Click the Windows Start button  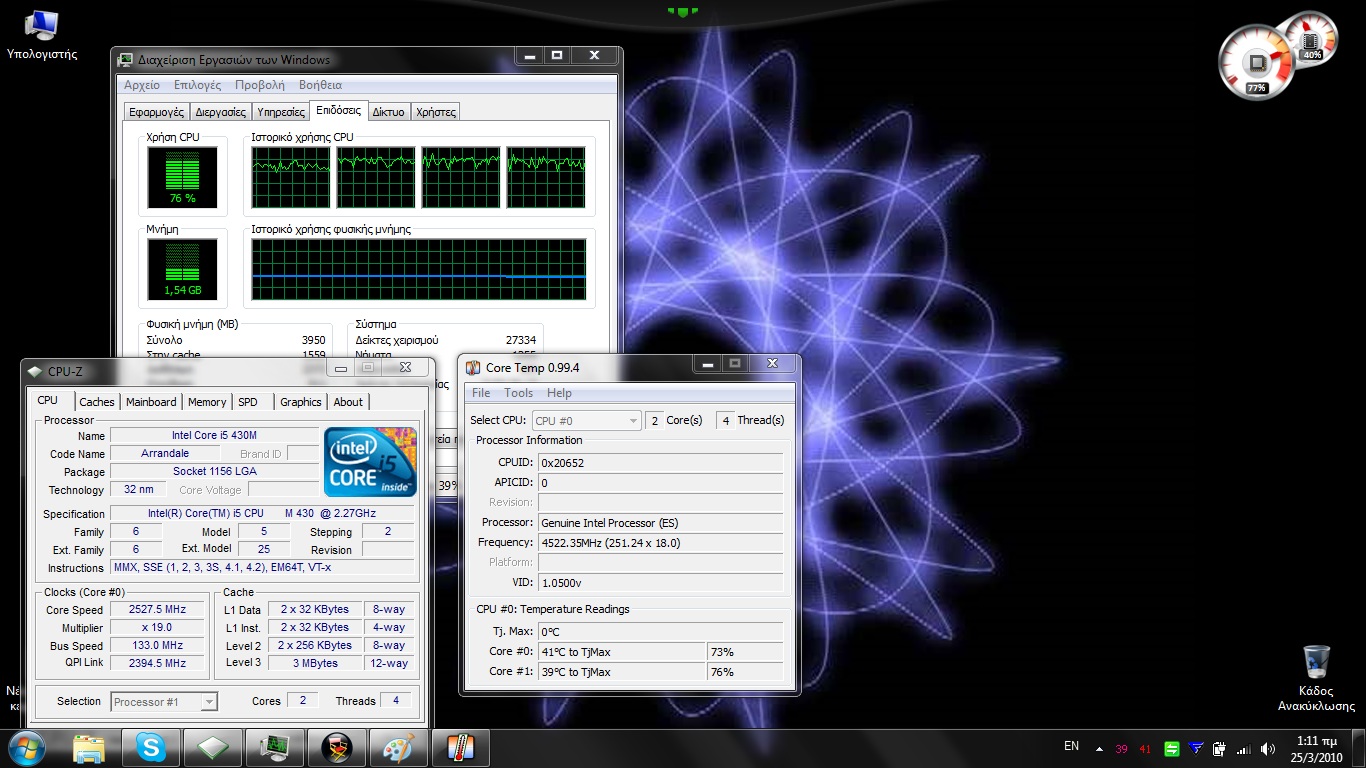click(x=27, y=747)
